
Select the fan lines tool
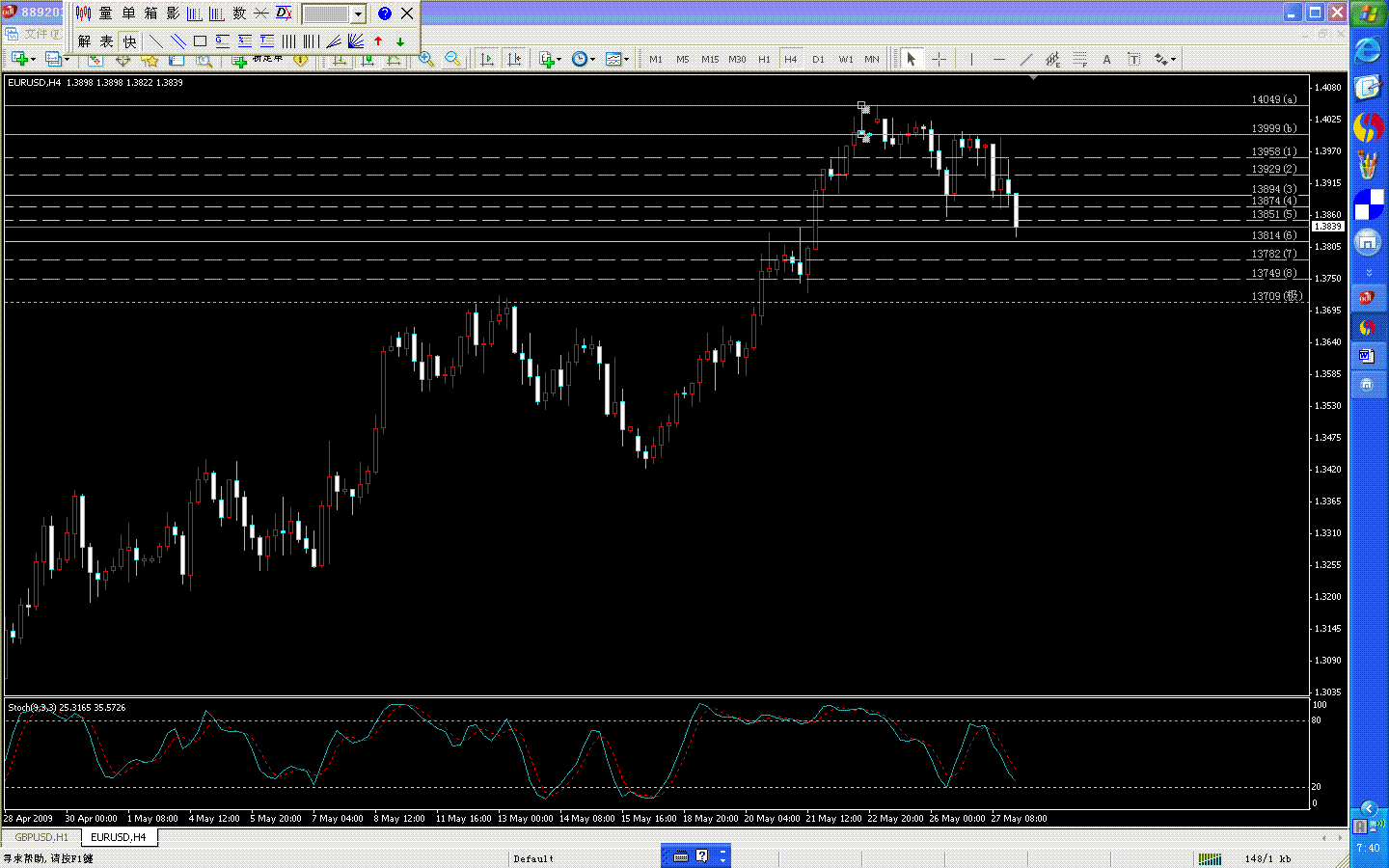pos(356,41)
